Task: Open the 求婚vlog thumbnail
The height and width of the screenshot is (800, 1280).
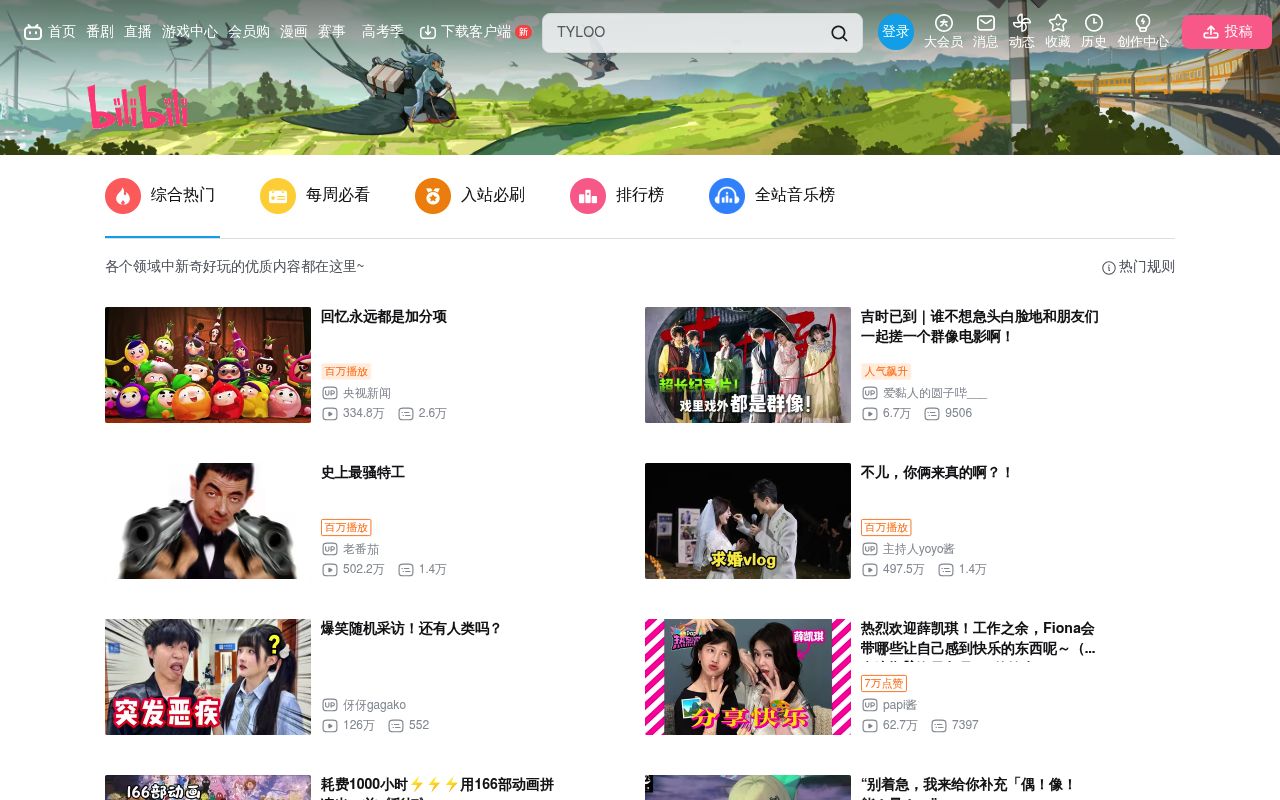Action: coord(748,521)
